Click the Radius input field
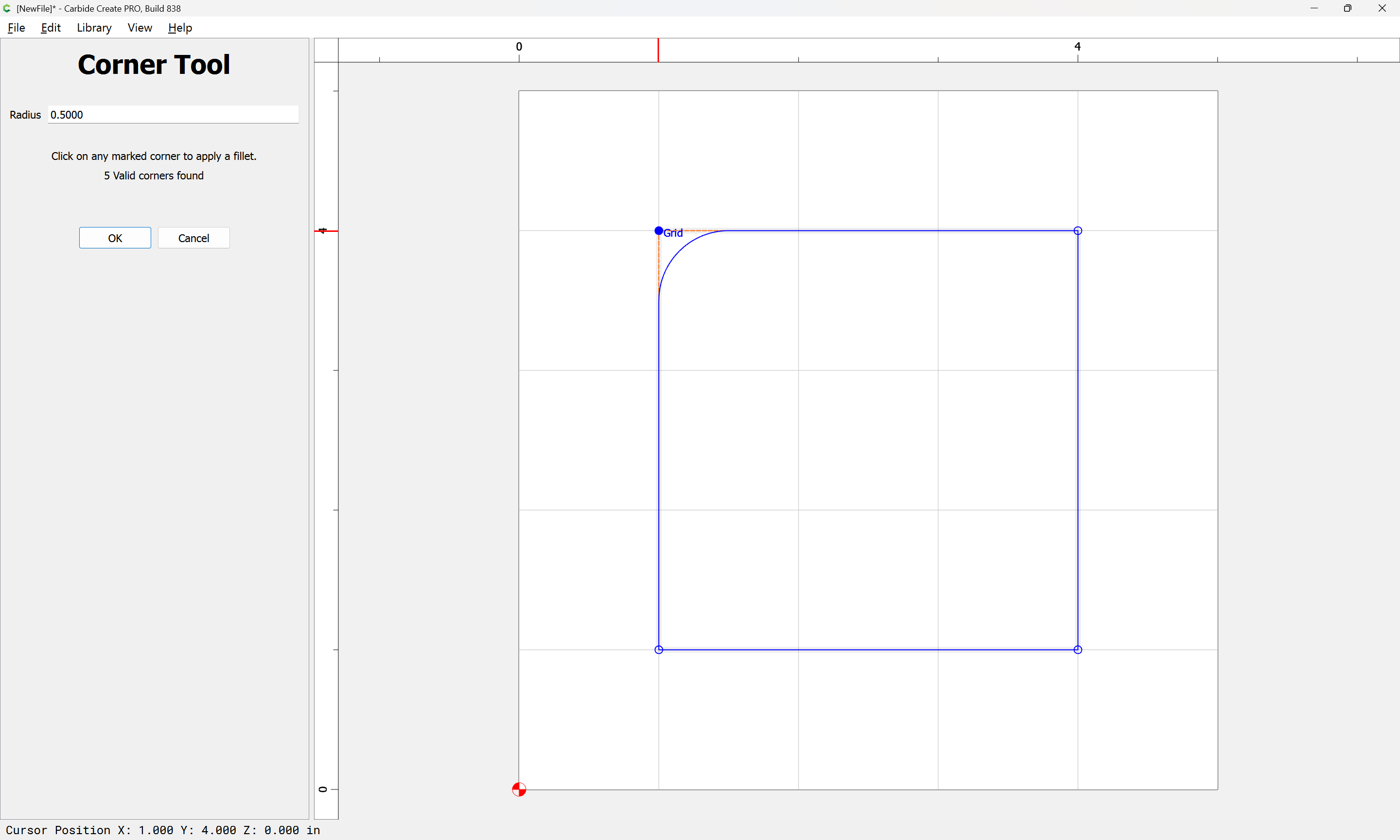The width and height of the screenshot is (1400, 840). click(x=173, y=114)
